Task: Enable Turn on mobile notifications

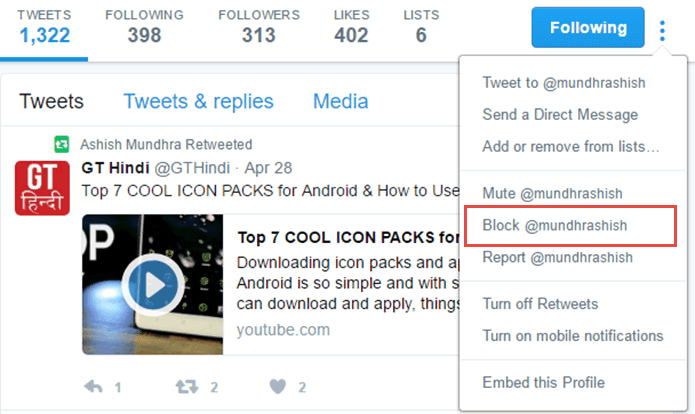Action: 573,336
